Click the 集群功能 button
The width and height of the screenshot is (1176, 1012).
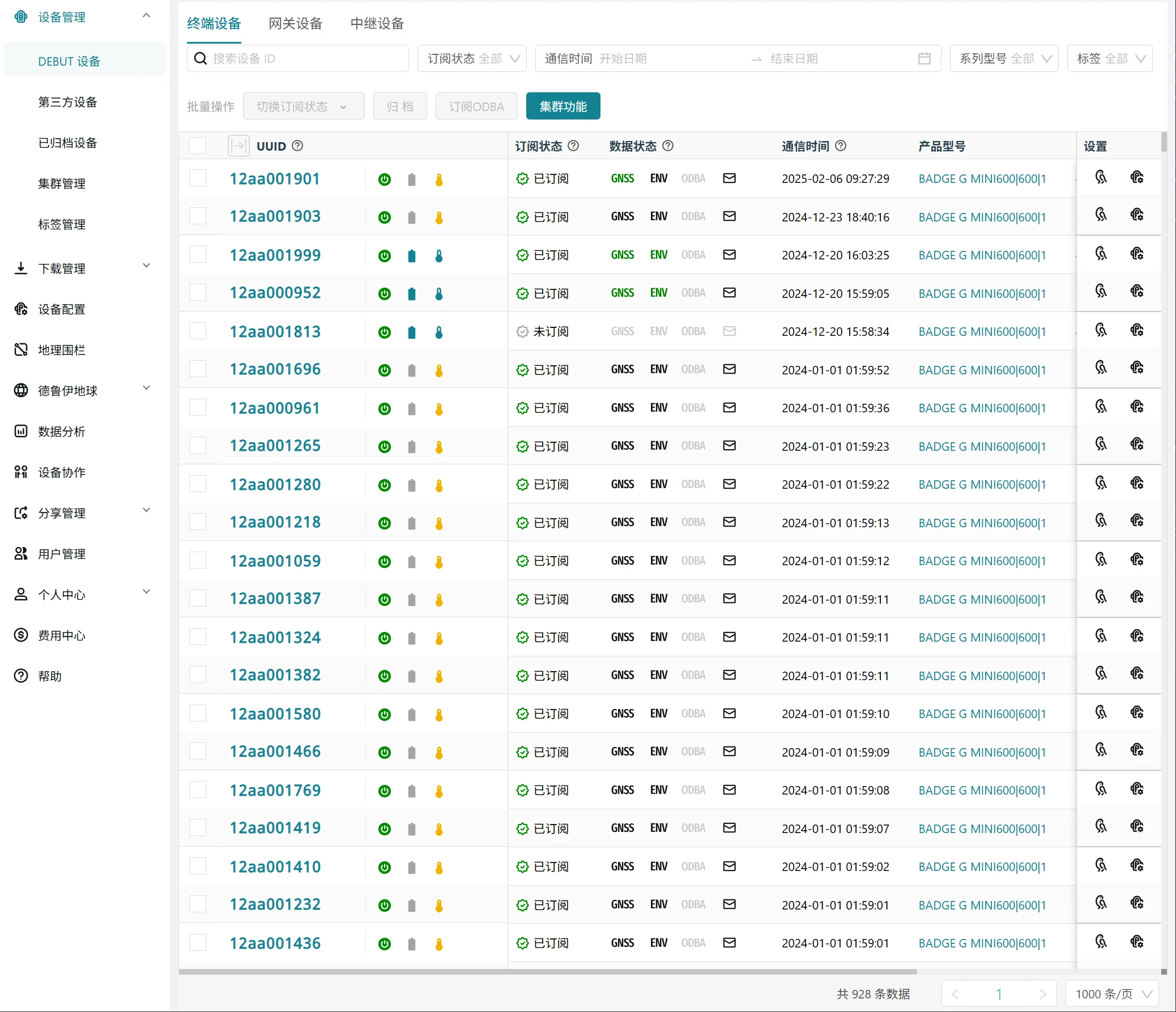[563, 106]
